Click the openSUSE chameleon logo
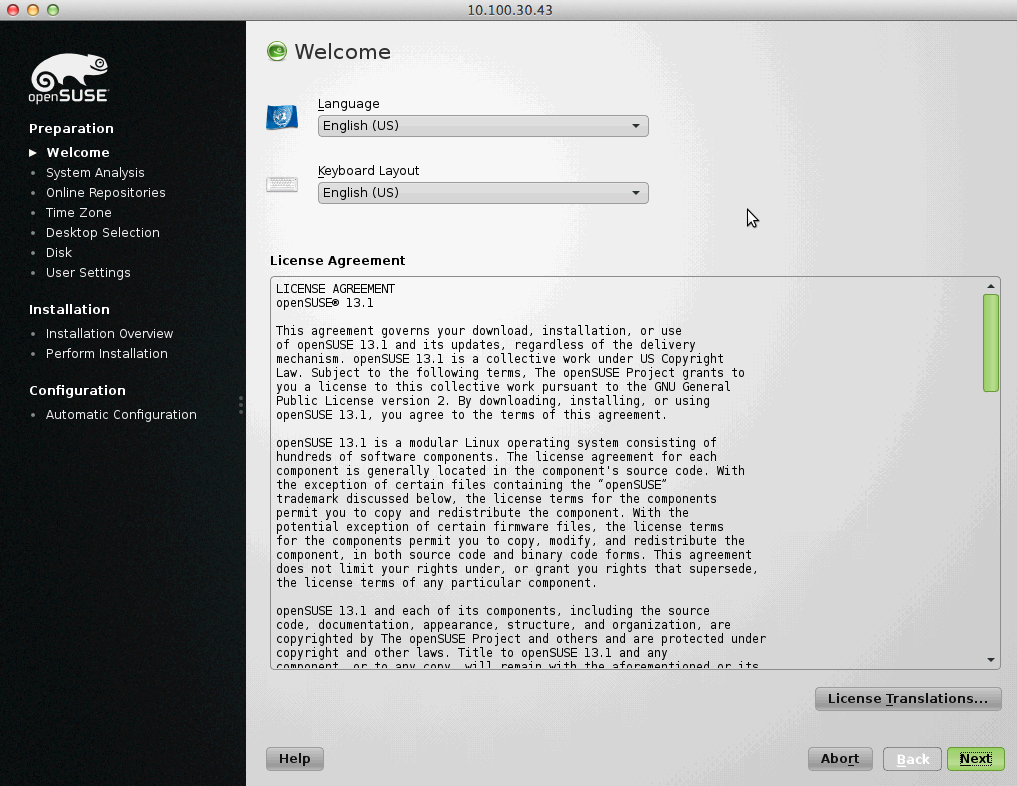The image size is (1017, 786). coord(69,78)
